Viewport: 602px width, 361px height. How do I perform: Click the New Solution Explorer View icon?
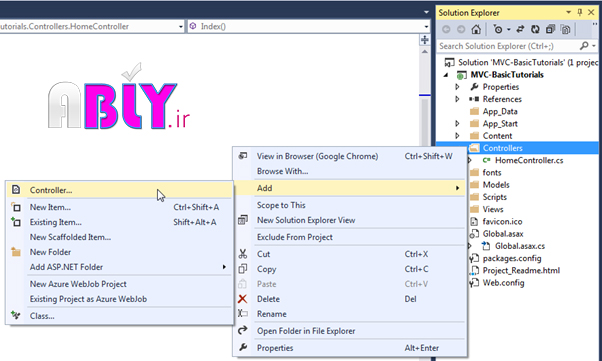243,220
